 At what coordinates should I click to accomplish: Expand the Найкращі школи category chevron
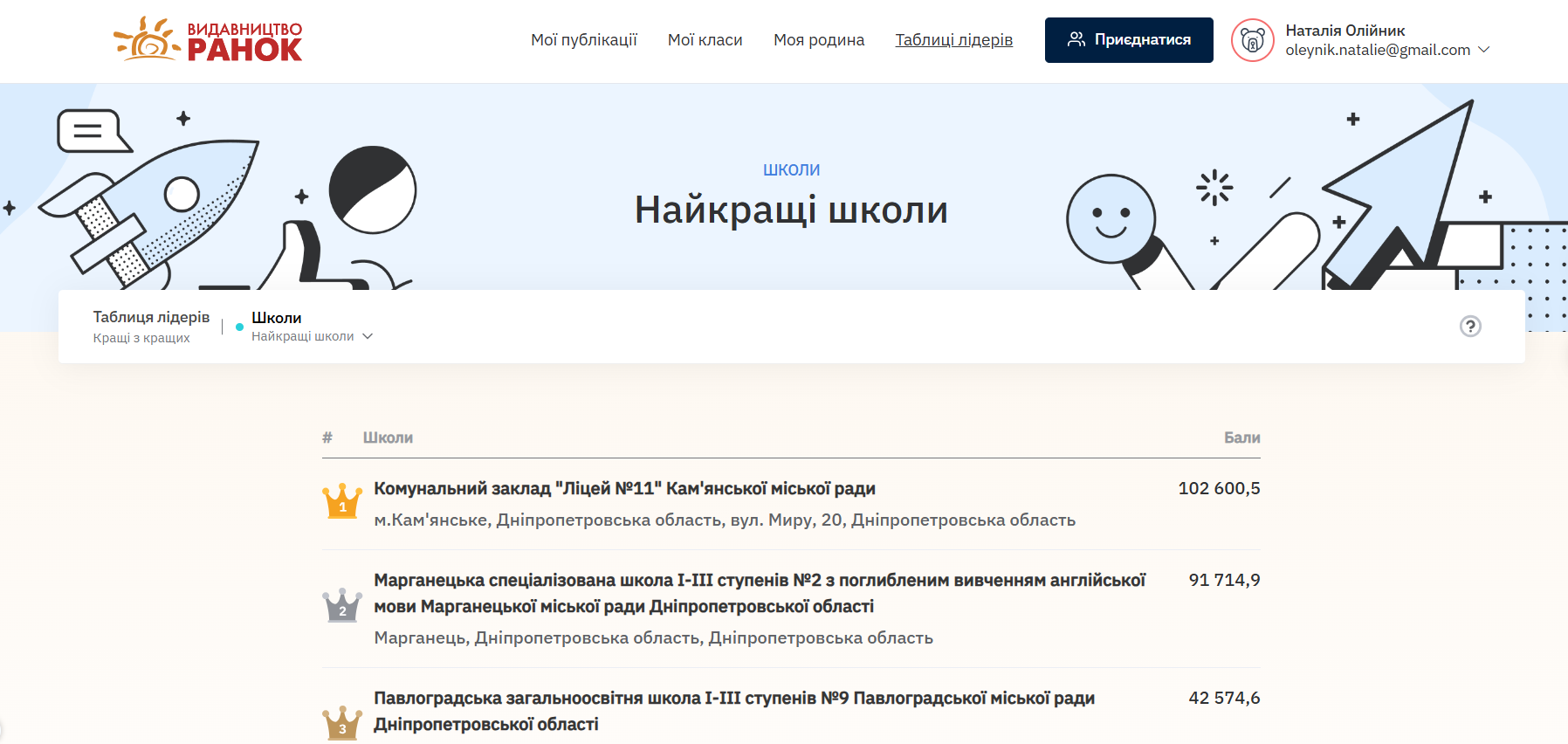(368, 336)
